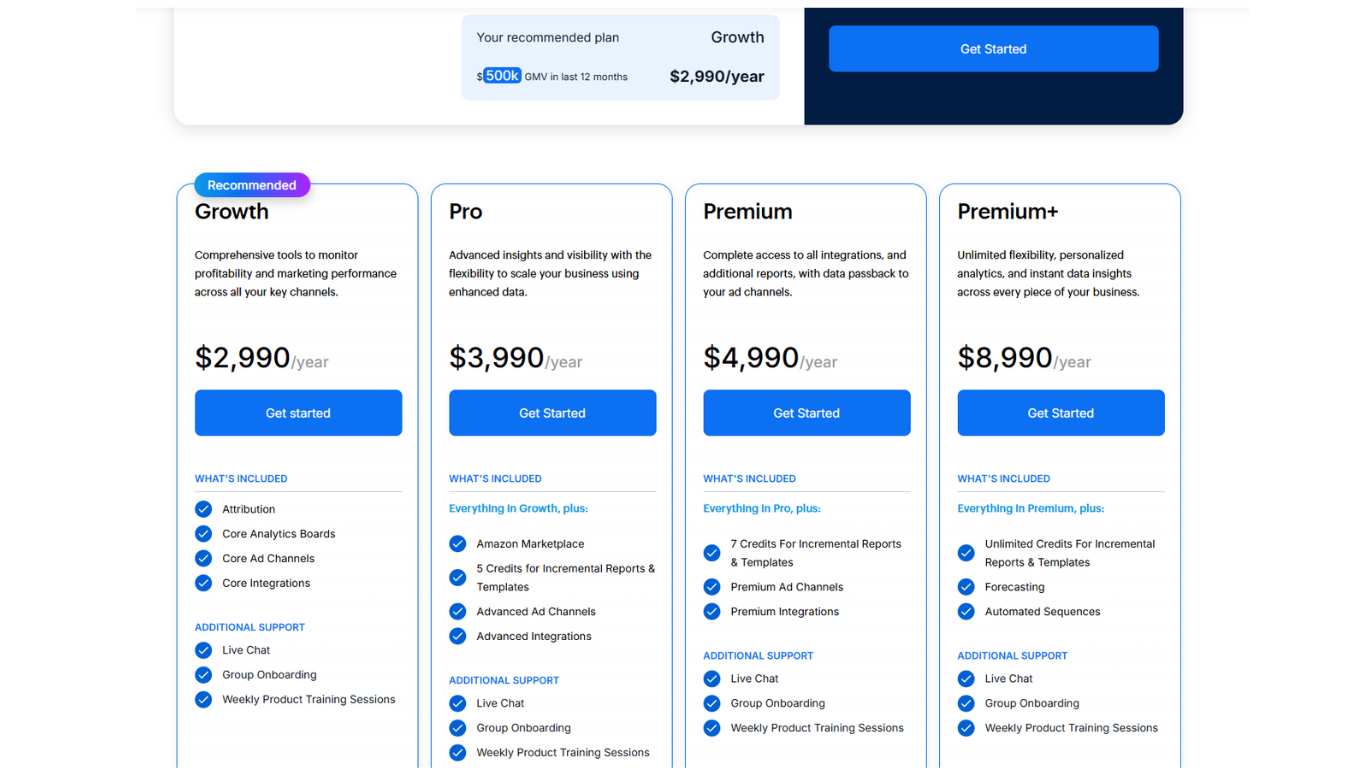
Task: Click the checkmark next to Core Analytics Boards
Action: pos(204,534)
